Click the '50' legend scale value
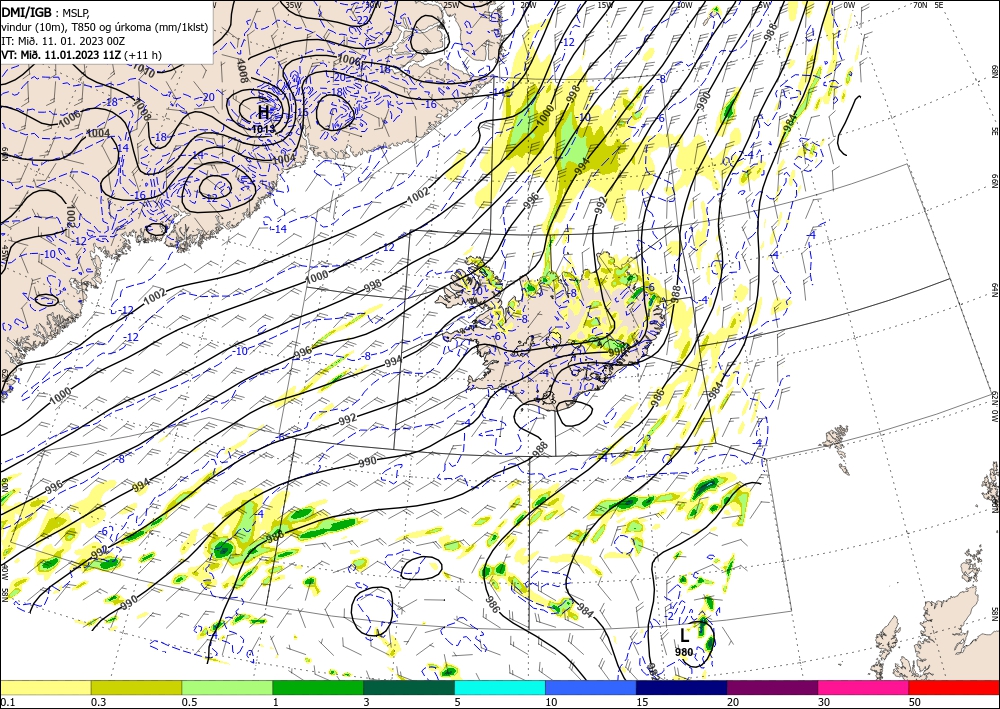 pyautogui.click(x=915, y=702)
